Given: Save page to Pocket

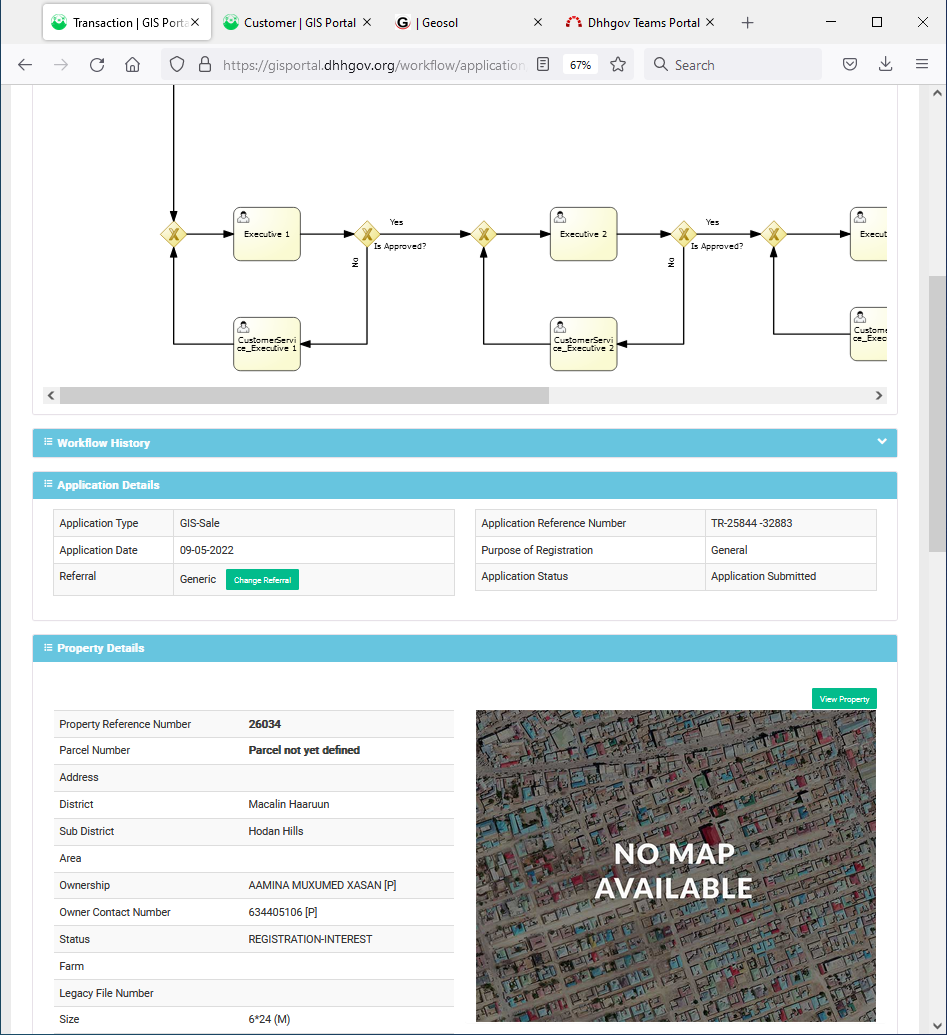Looking at the screenshot, I should [850, 65].
